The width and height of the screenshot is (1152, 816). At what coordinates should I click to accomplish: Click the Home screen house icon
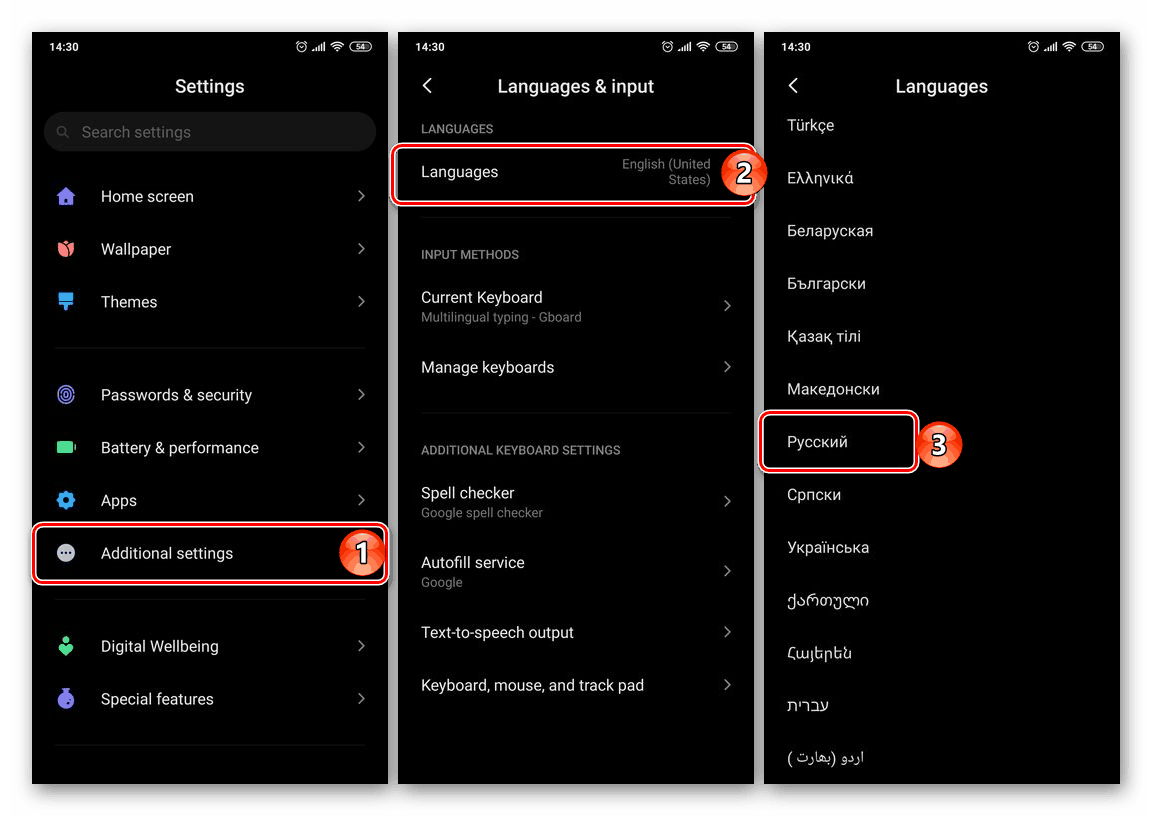(x=66, y=196)
